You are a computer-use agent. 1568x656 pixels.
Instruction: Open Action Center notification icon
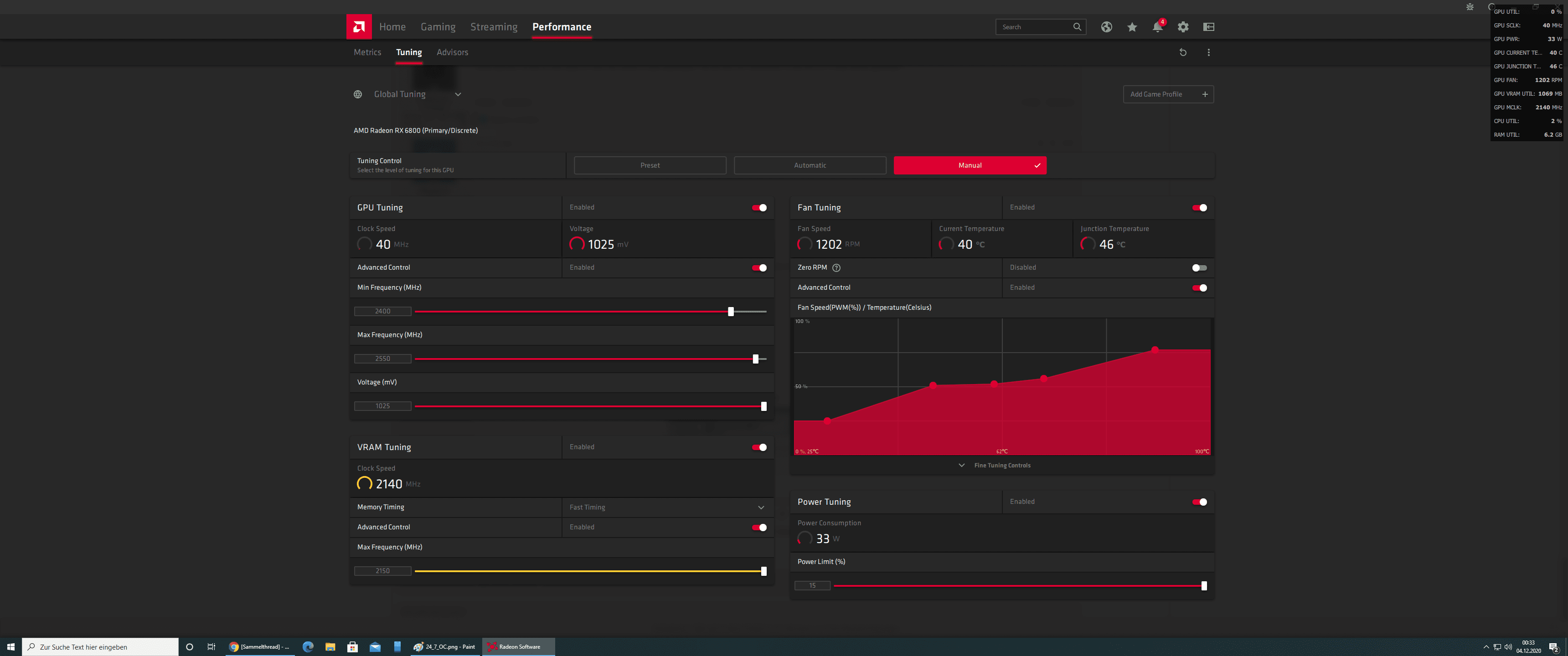tap(1553, 647)
